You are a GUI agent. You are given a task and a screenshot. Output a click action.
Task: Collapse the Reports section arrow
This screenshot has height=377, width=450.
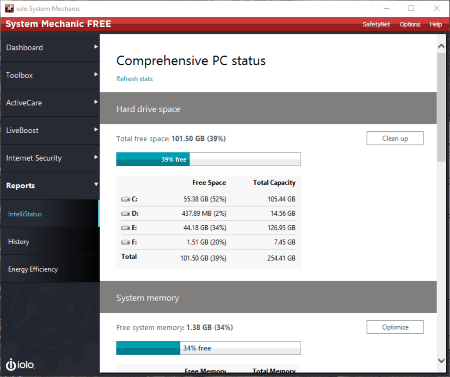click(x=96, y=184)
